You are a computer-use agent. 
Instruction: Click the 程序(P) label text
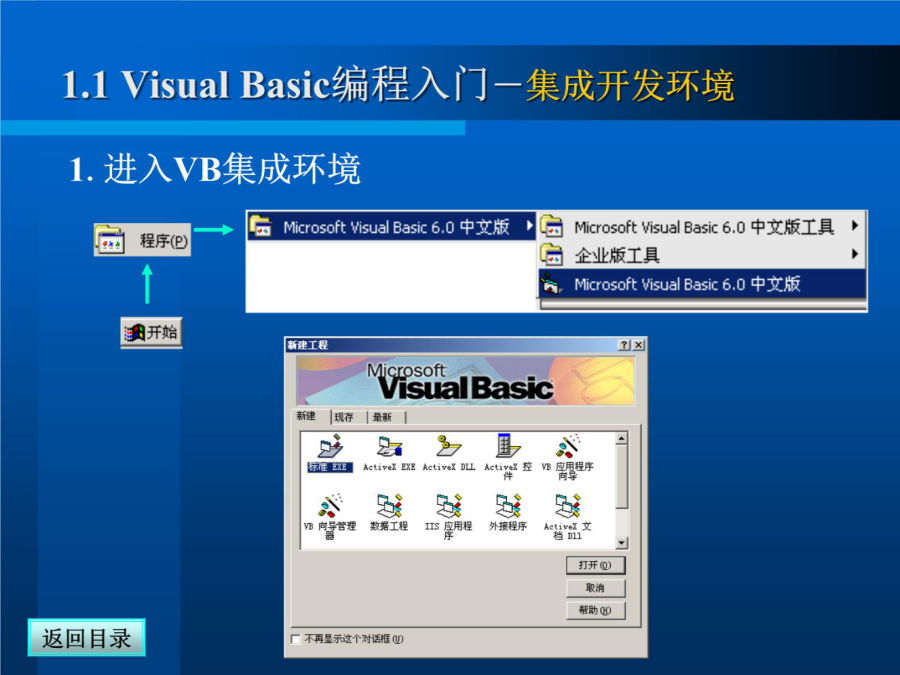(164, 240)
